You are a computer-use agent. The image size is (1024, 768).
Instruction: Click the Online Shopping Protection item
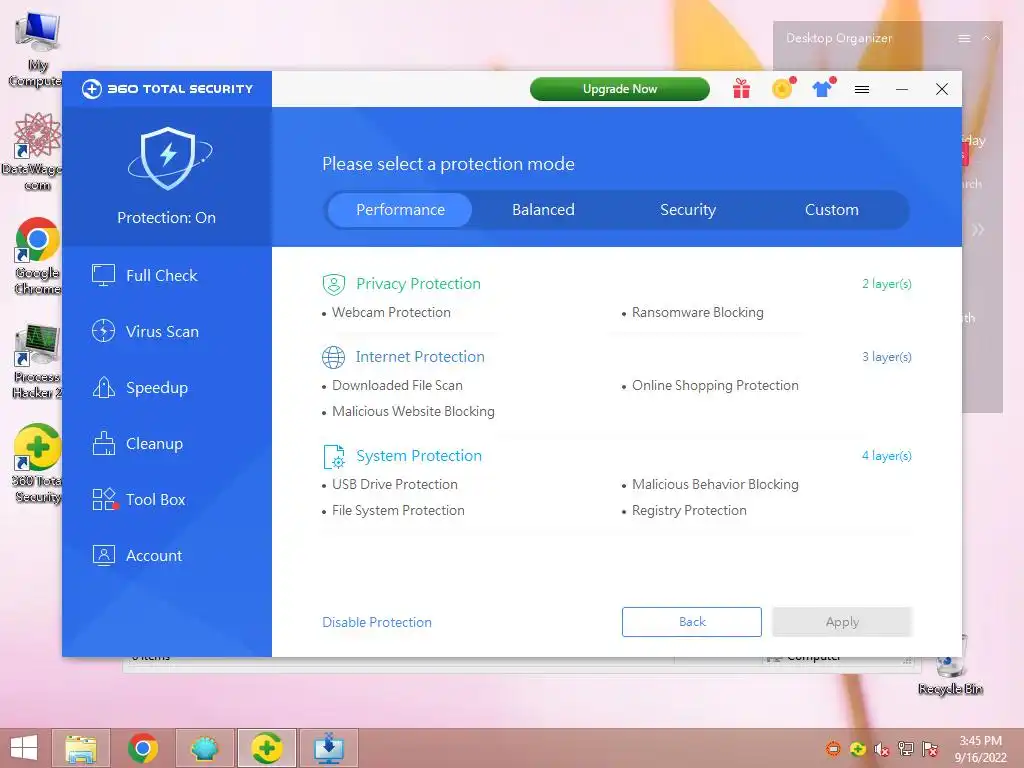click(x=715, y=385)
